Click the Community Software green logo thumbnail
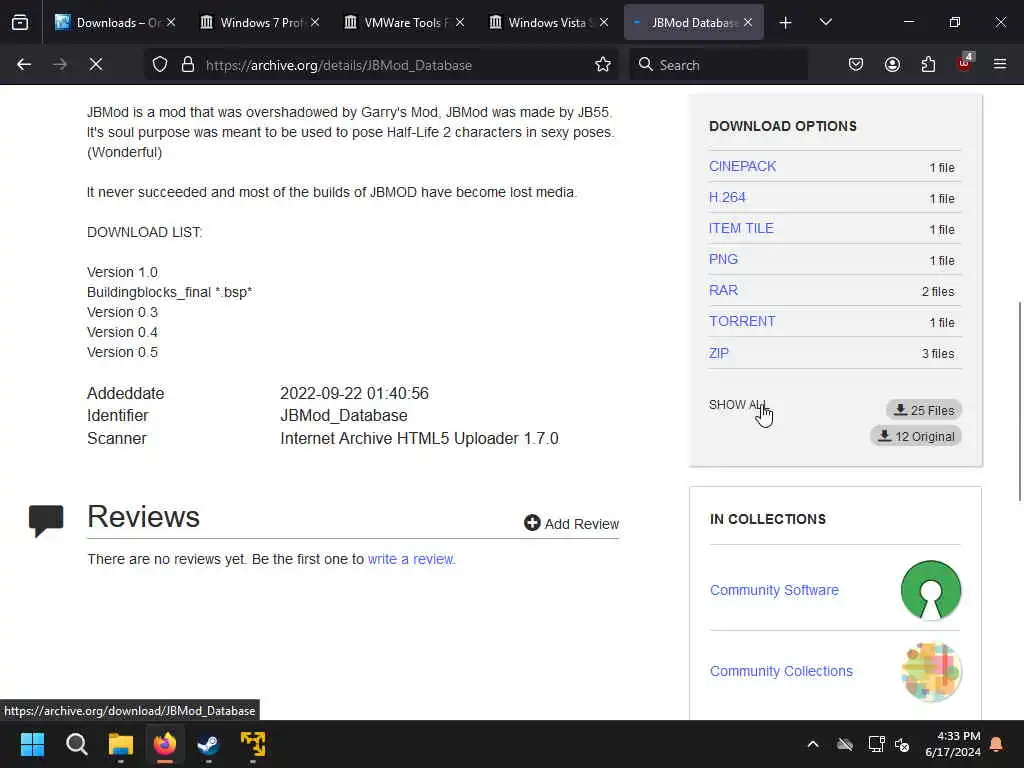The image size is (1024, 768). coord(931,590)
